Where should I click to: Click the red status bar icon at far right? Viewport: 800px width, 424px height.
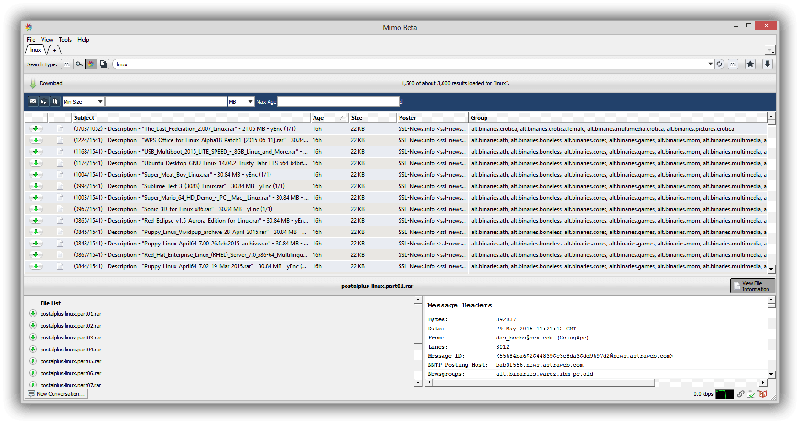pos(763,394)
